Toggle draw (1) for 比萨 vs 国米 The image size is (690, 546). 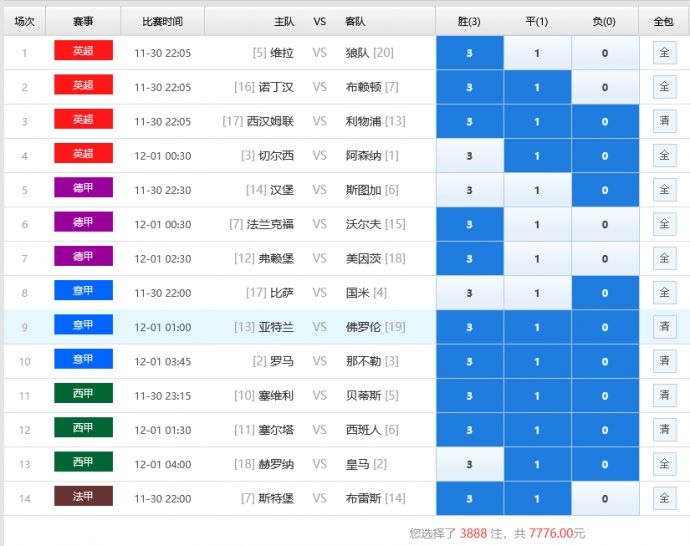coord(537,293)
